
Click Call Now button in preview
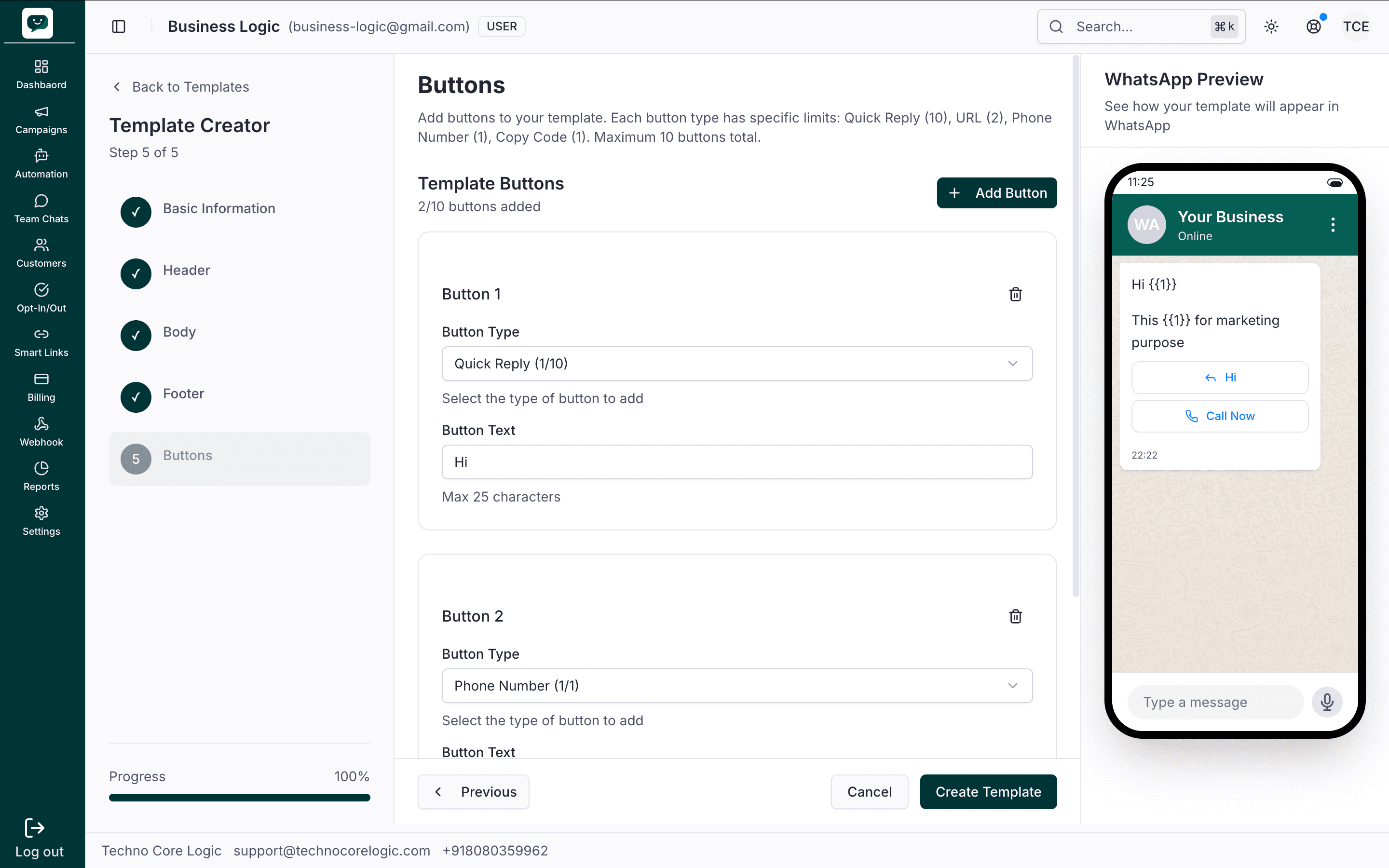1220,416
